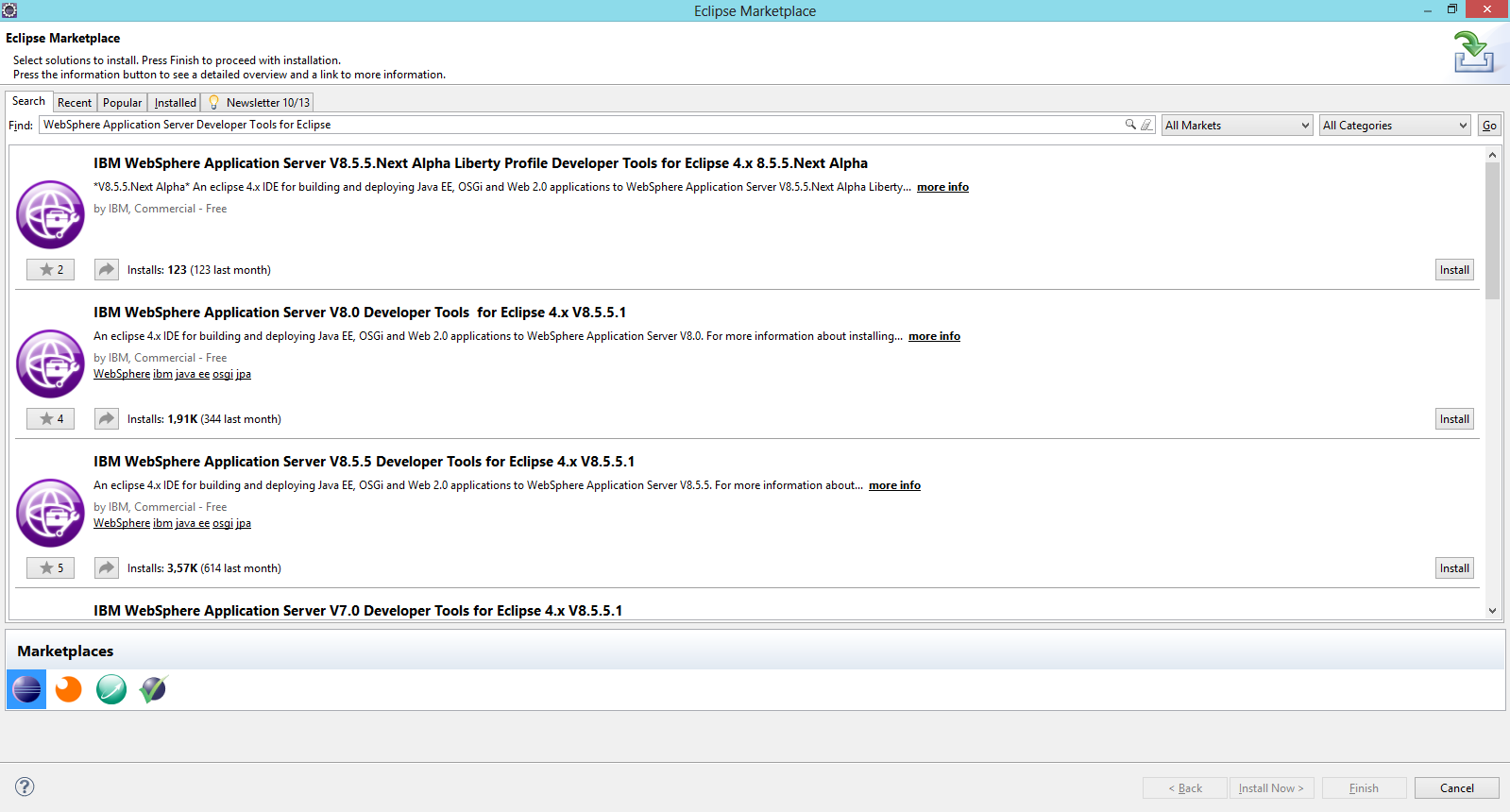Click the lightbulb icon on Newsletter tab
Screen dimensions: 1510x812
214,102
